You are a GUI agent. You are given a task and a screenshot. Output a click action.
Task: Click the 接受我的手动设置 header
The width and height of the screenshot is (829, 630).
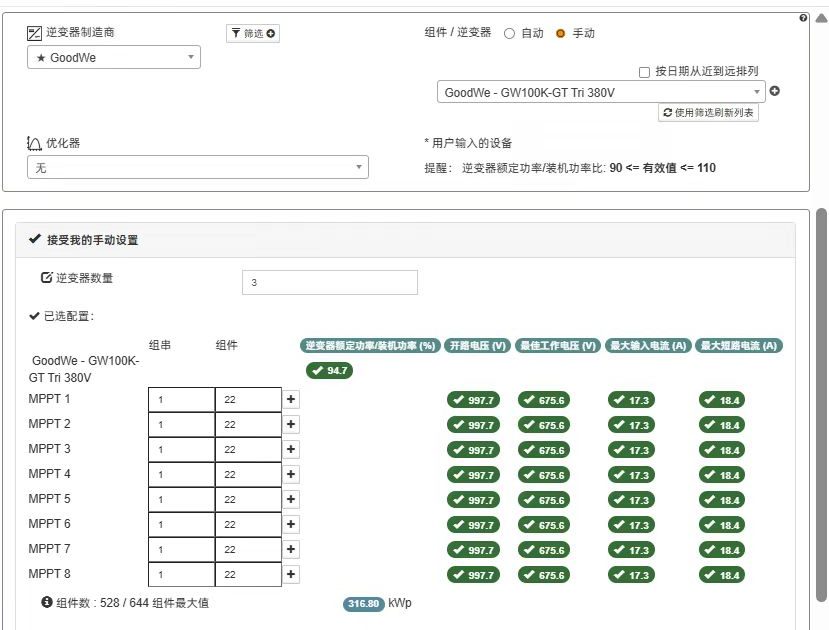tap(405, 240)
